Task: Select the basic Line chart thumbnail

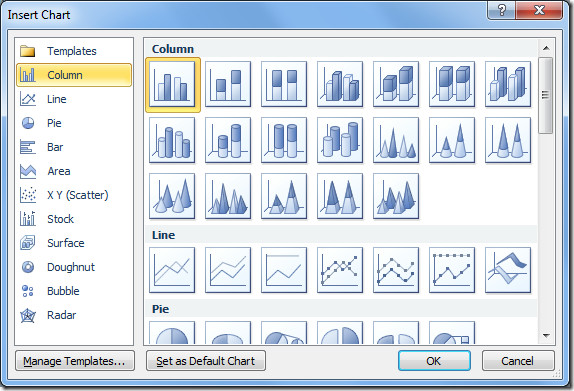Action: pyautogui.click(x=172, y=271)
